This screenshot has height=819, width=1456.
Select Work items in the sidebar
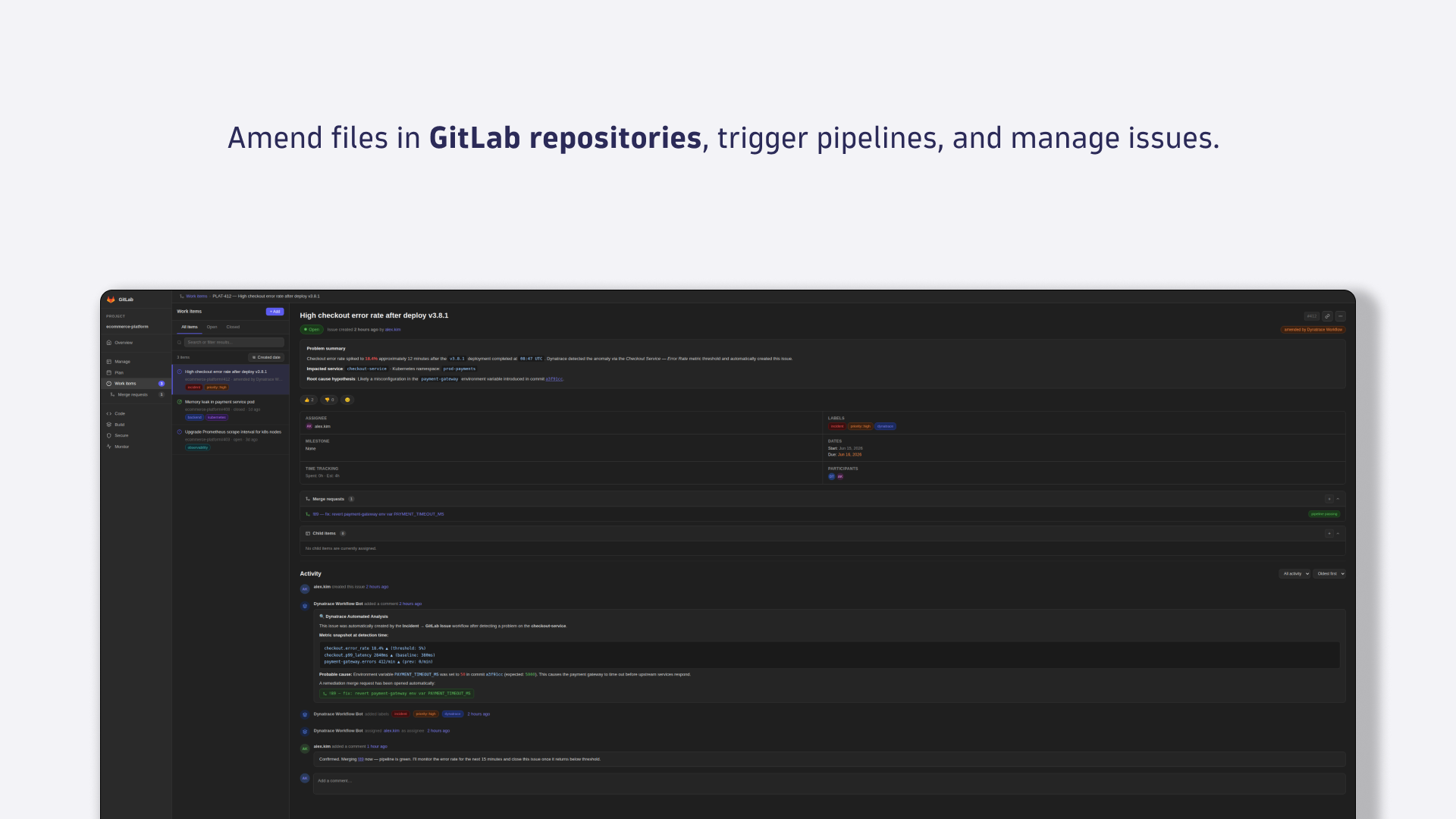[x=136, y=384]
